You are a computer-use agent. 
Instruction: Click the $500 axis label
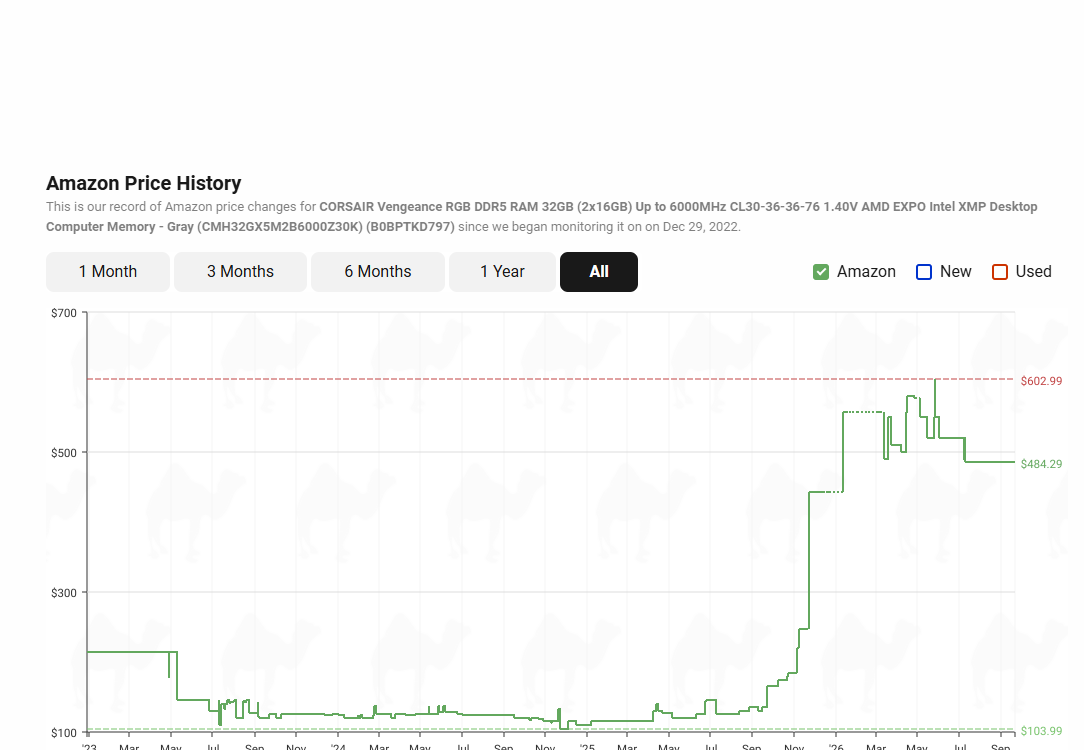(x=64, y=453)
